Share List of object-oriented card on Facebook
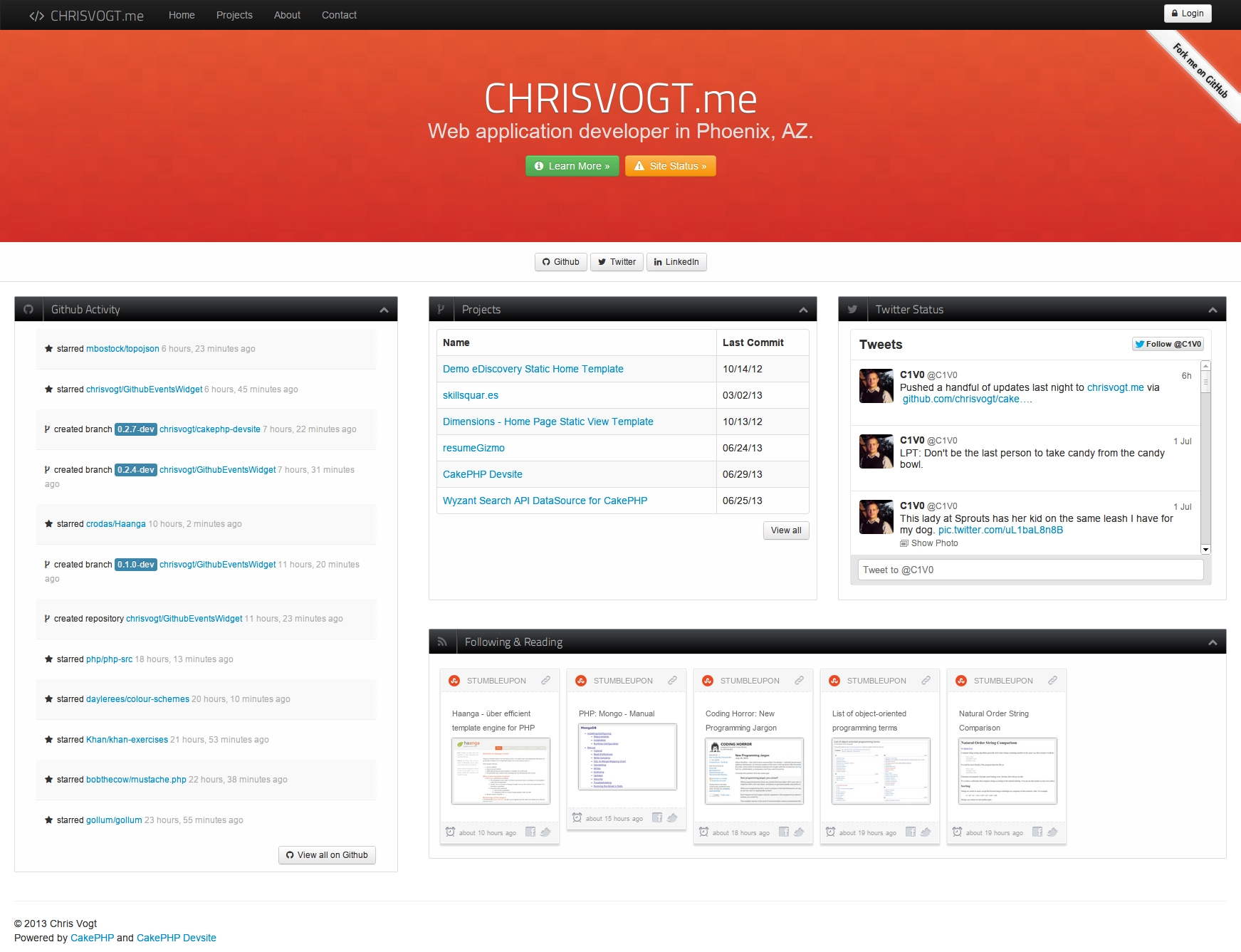 point(911,832)
